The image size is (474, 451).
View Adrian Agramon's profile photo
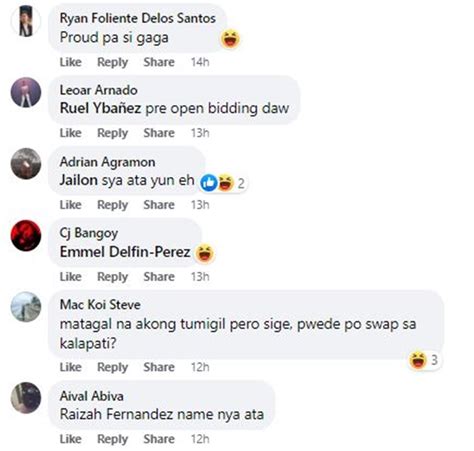tap(26, 164)
